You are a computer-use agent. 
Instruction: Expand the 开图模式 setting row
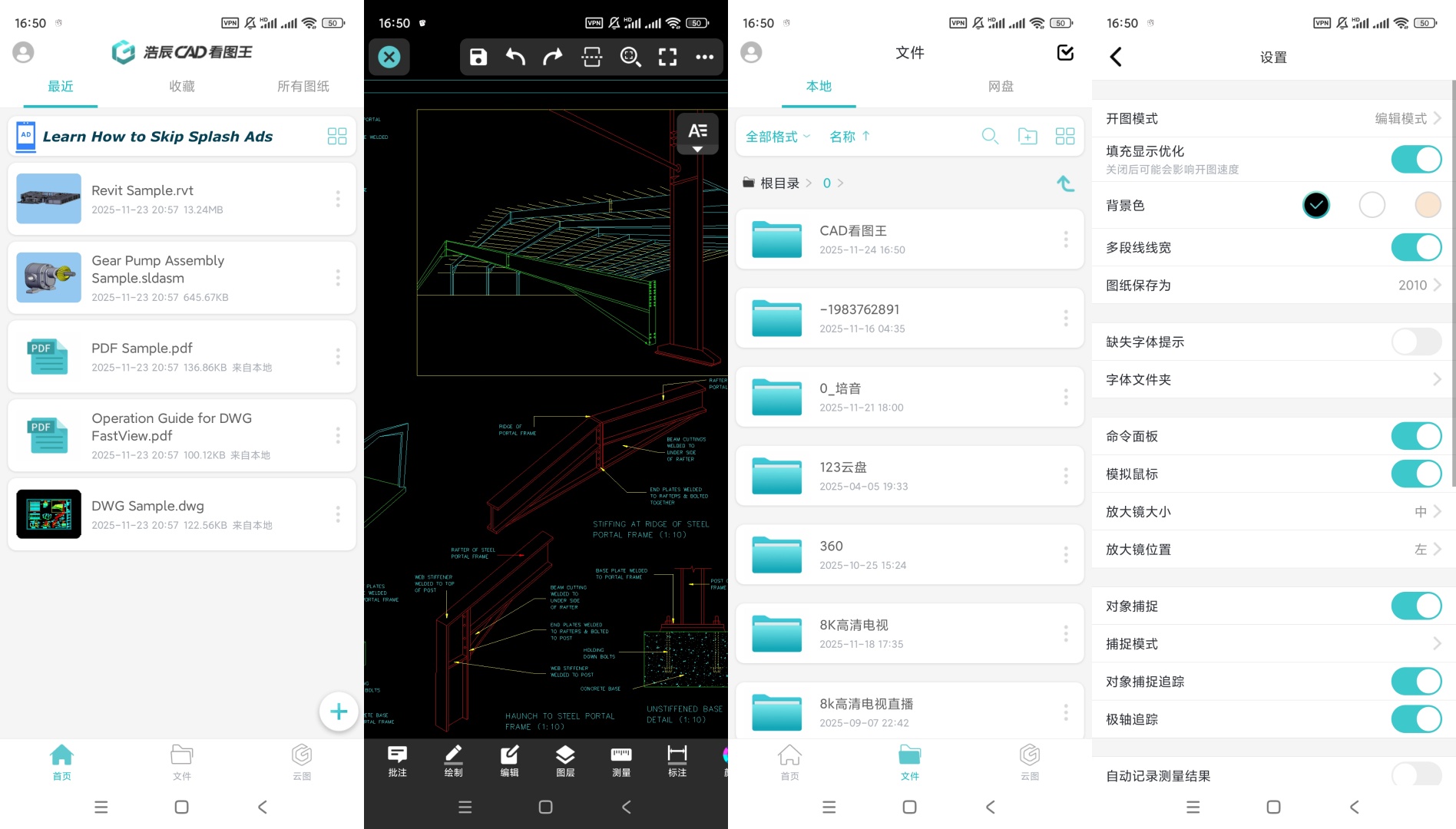click(x=1273, y=119)
